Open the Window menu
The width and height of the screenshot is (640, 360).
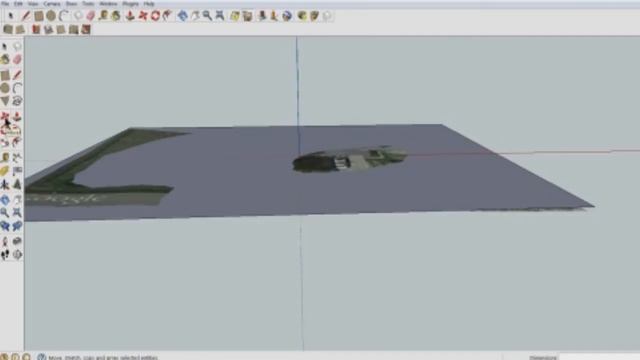[x=108, y=4]
